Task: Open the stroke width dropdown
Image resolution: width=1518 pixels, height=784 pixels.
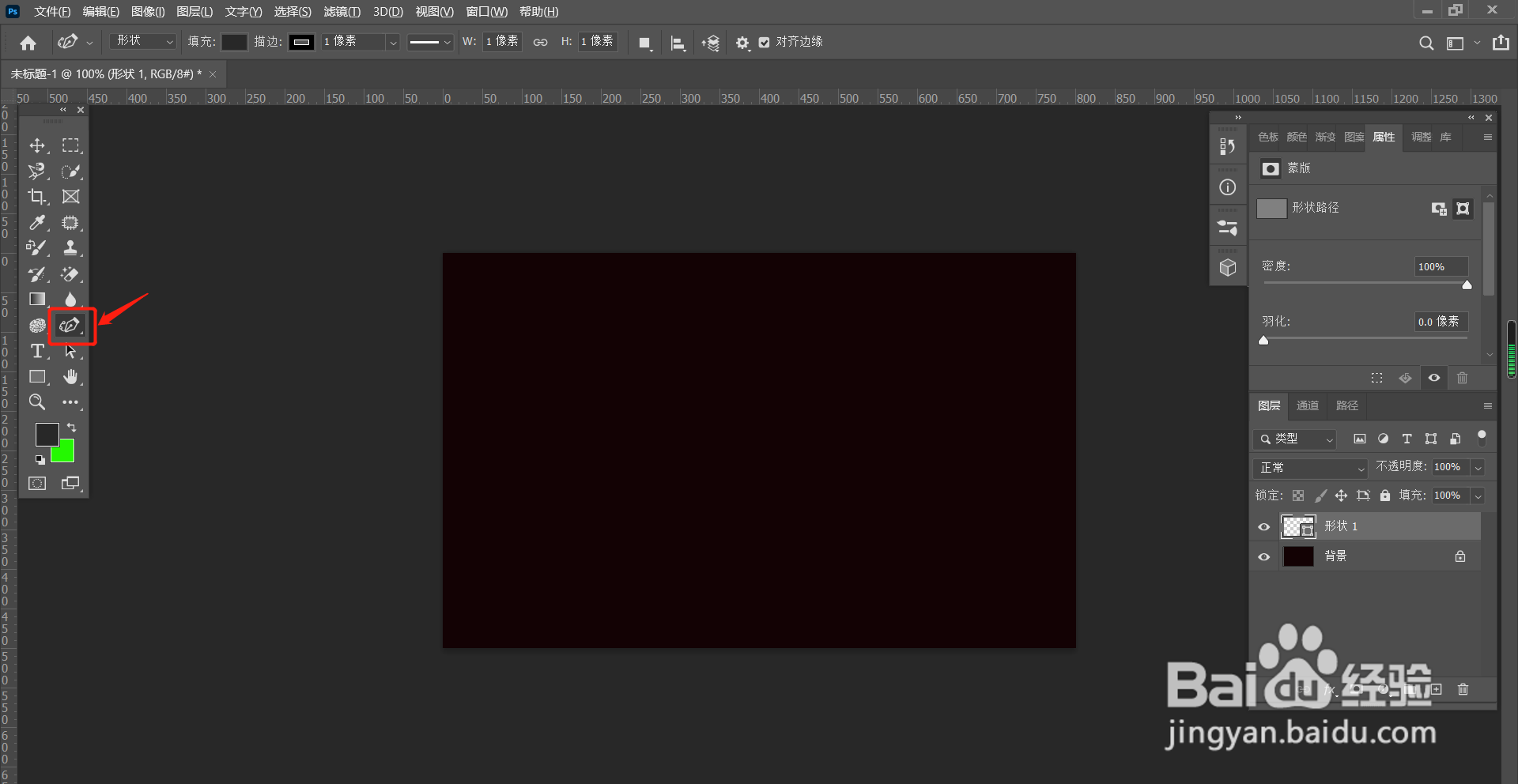Action: 393,43
